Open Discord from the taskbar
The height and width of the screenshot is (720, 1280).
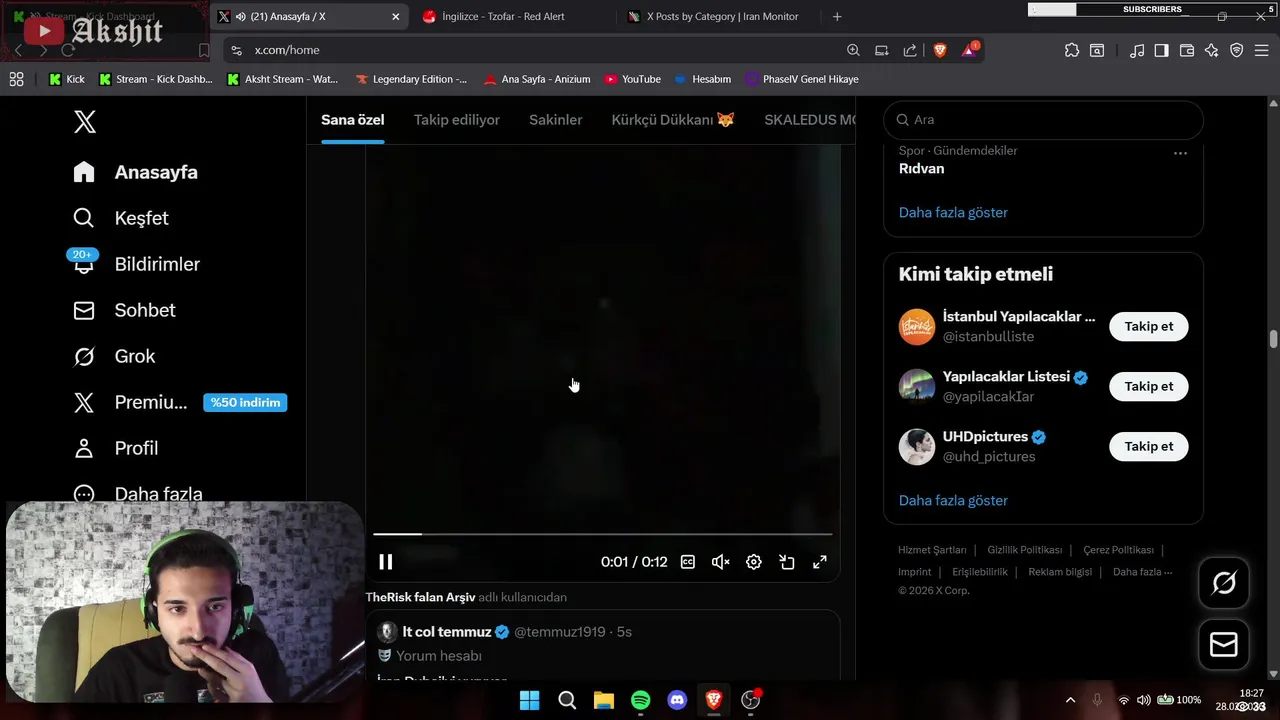point(677,700)
